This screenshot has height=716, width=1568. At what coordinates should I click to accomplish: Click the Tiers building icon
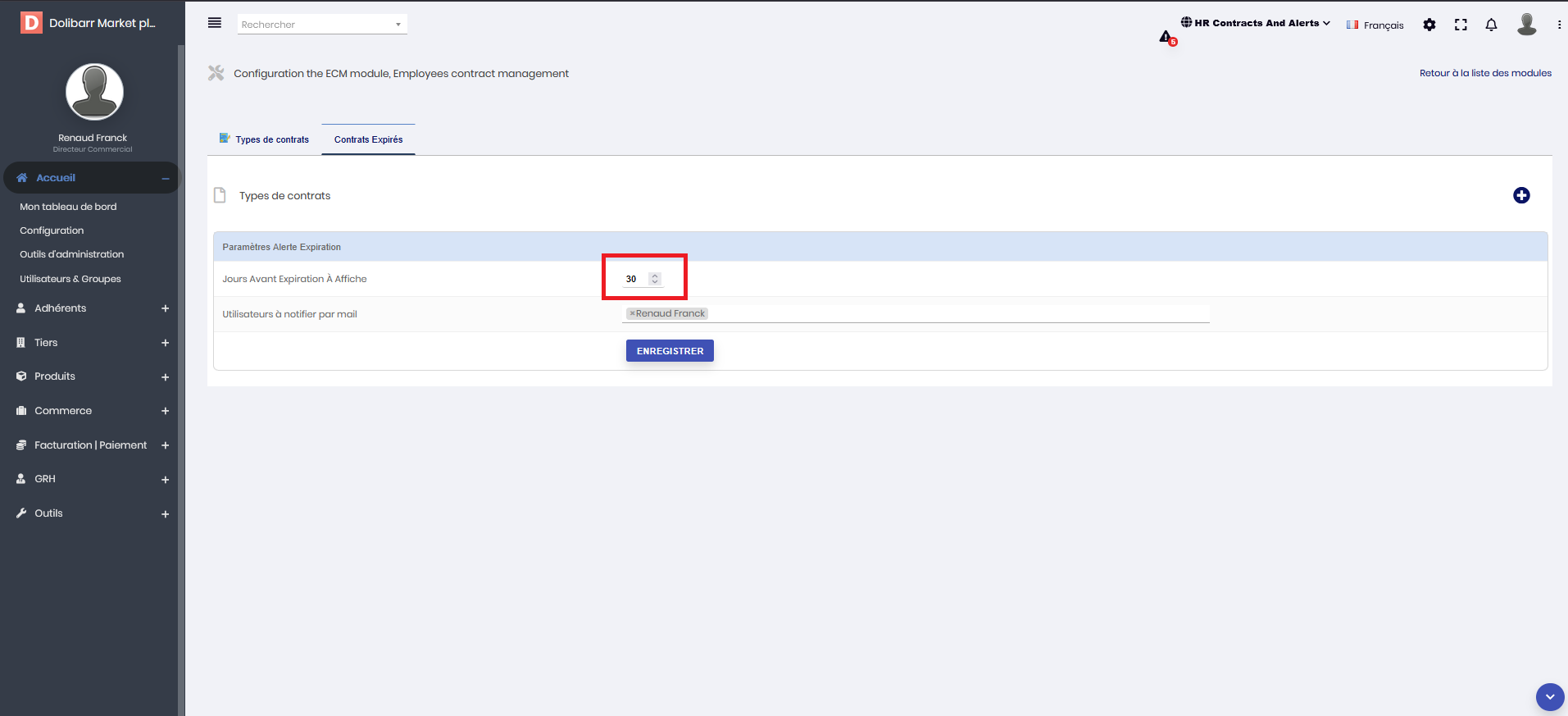tap(21, 343)
